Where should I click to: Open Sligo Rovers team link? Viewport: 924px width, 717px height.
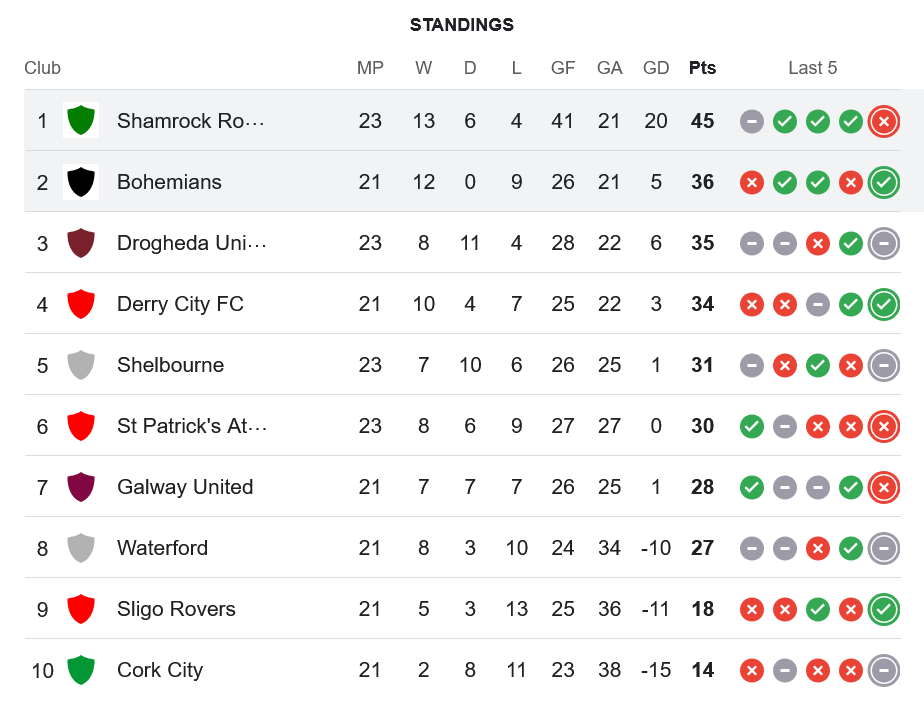176,609
